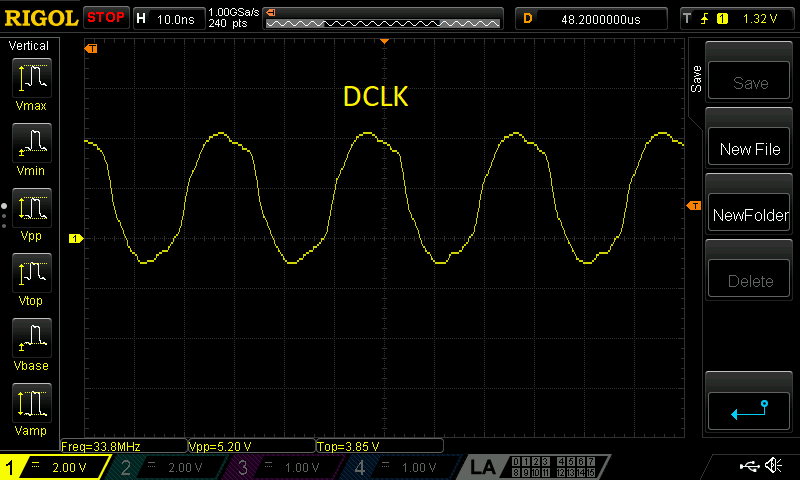The height and width of the screenshot is (480, 800).
Task: Click the RIGOL logo
Action: click(41, 18)
